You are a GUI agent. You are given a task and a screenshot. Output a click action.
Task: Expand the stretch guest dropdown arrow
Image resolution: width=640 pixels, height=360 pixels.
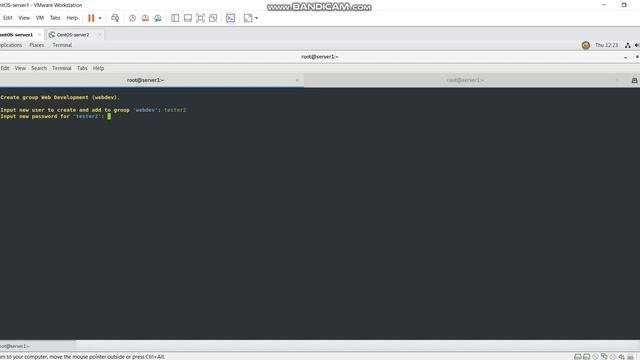tap(256, 18)
